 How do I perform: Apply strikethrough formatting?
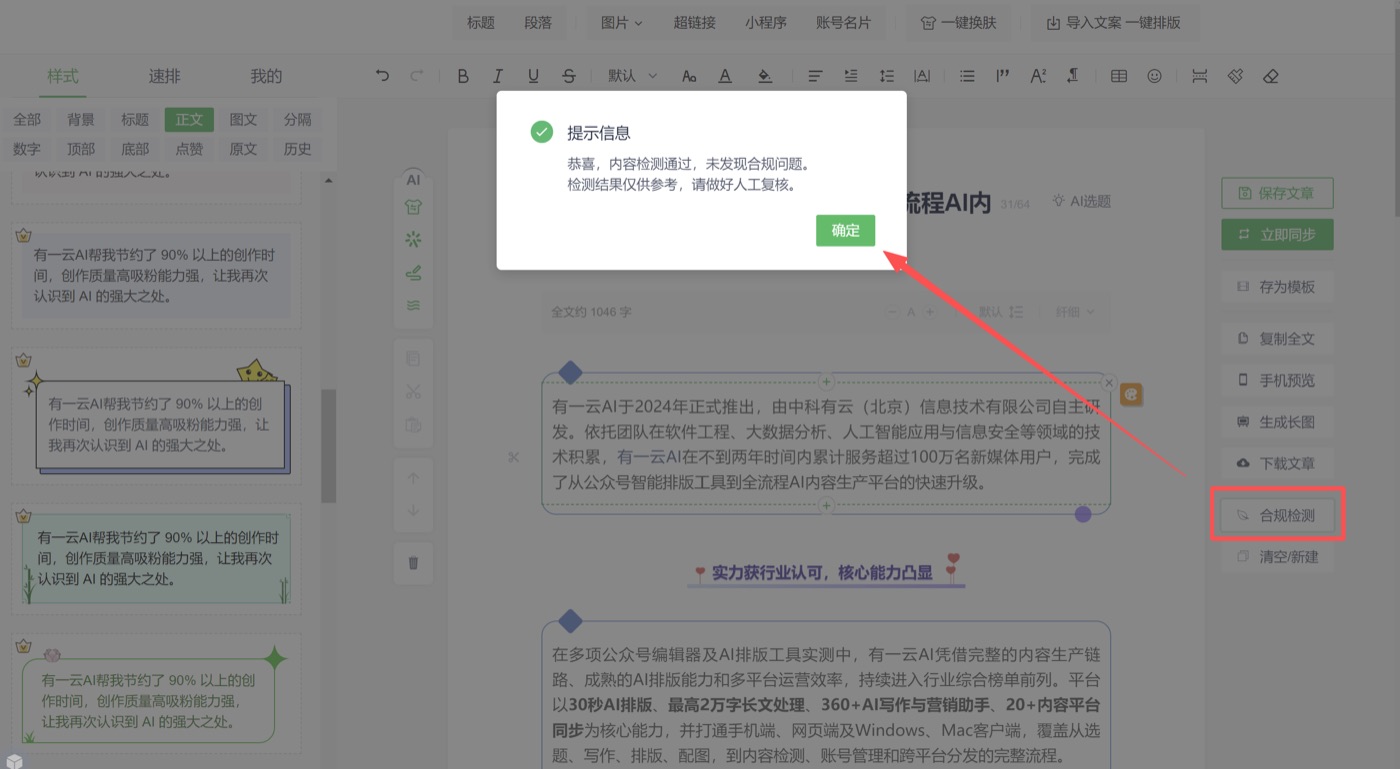click(x=569, y=76)
